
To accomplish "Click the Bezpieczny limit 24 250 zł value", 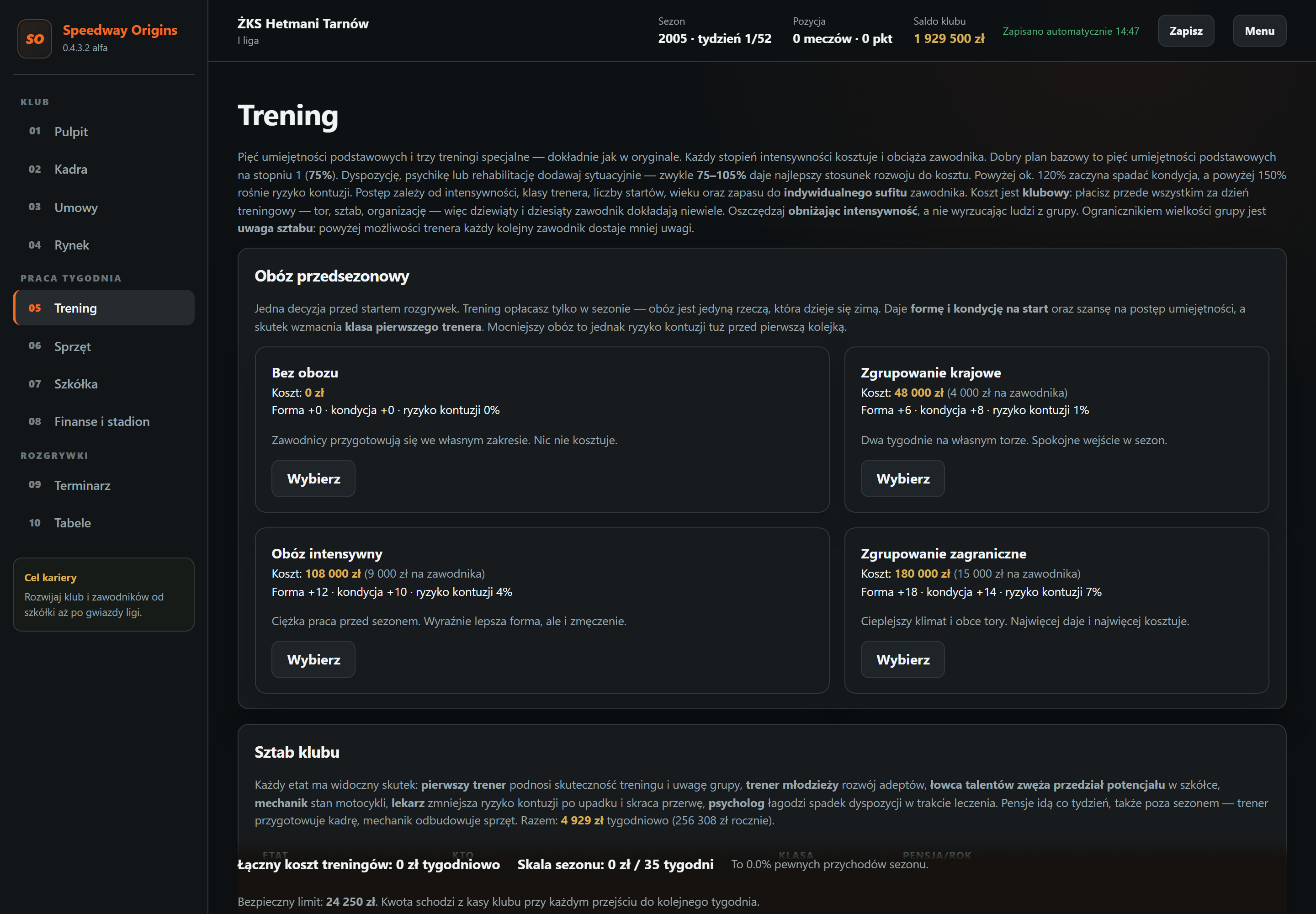I will pos(350,902).
